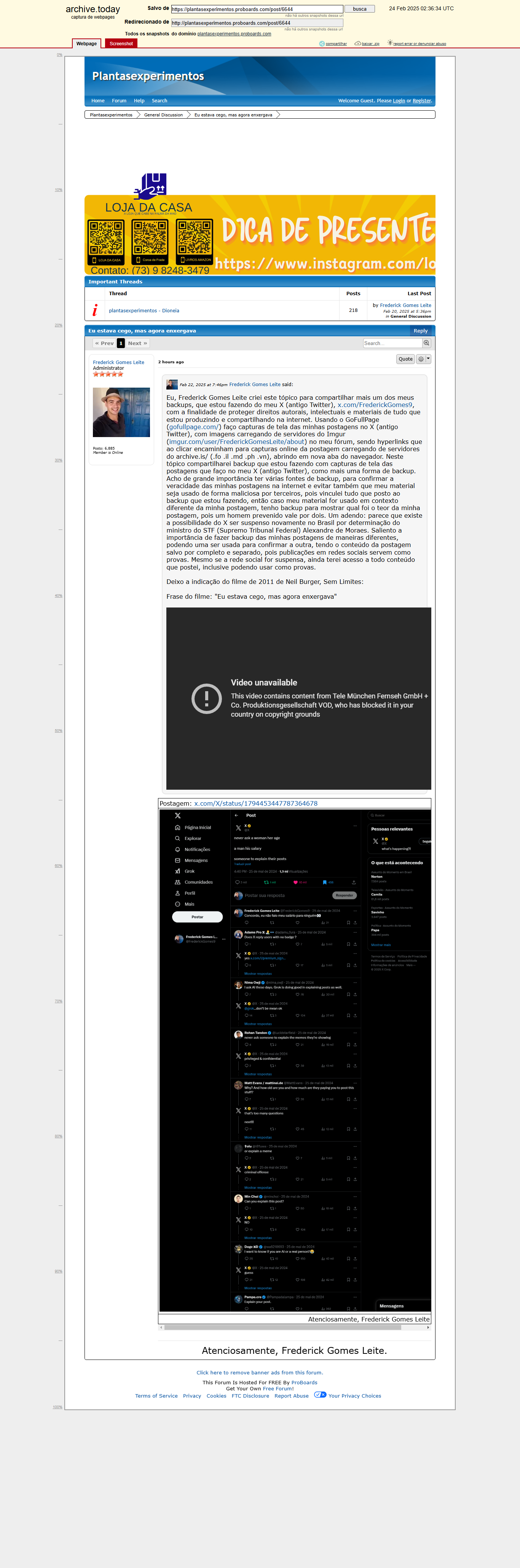The image size is (520, 1568).
Task: Open the Help menu item
Action: 139,101
